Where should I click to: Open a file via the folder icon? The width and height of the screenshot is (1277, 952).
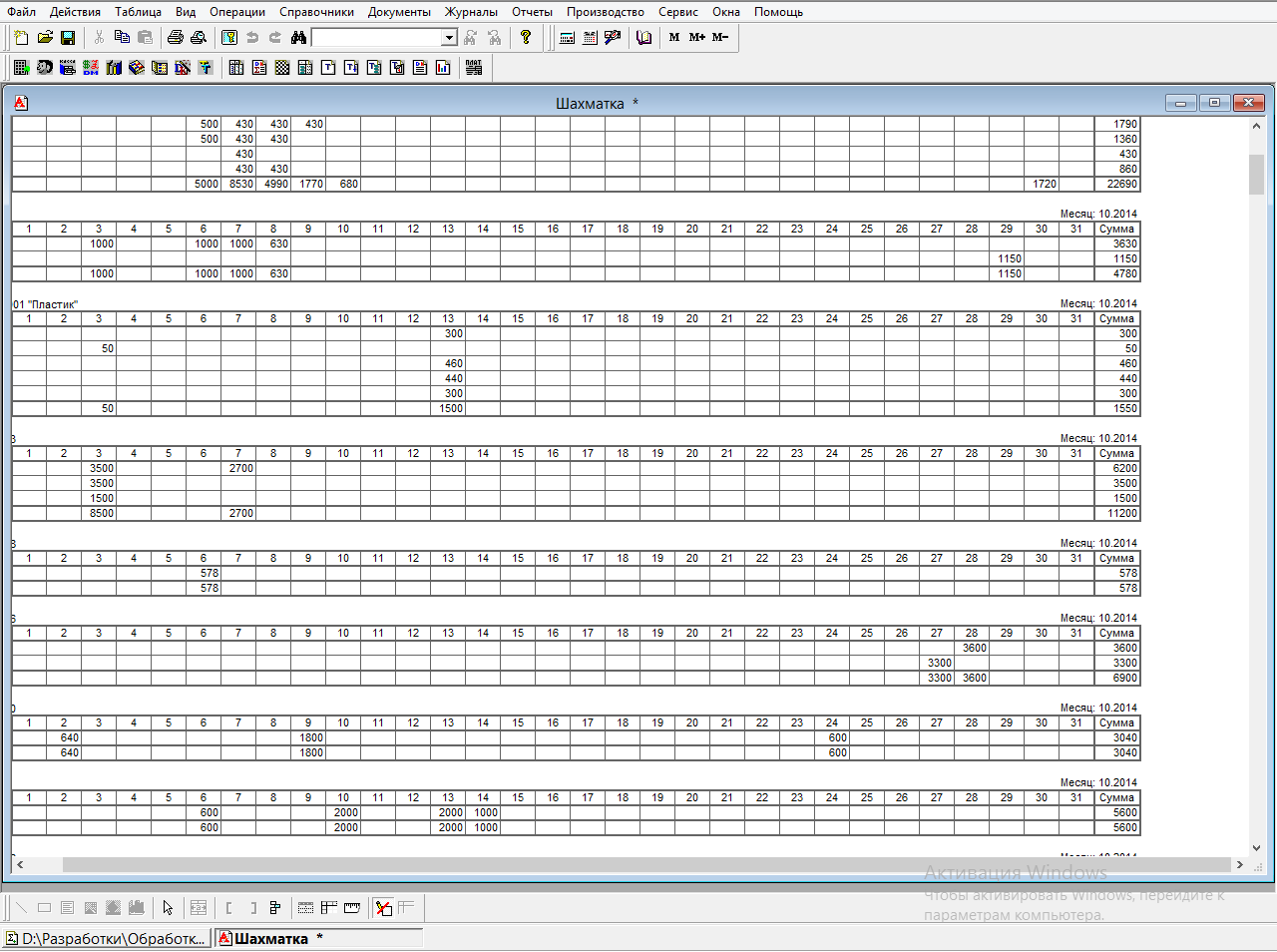point(45,37)
